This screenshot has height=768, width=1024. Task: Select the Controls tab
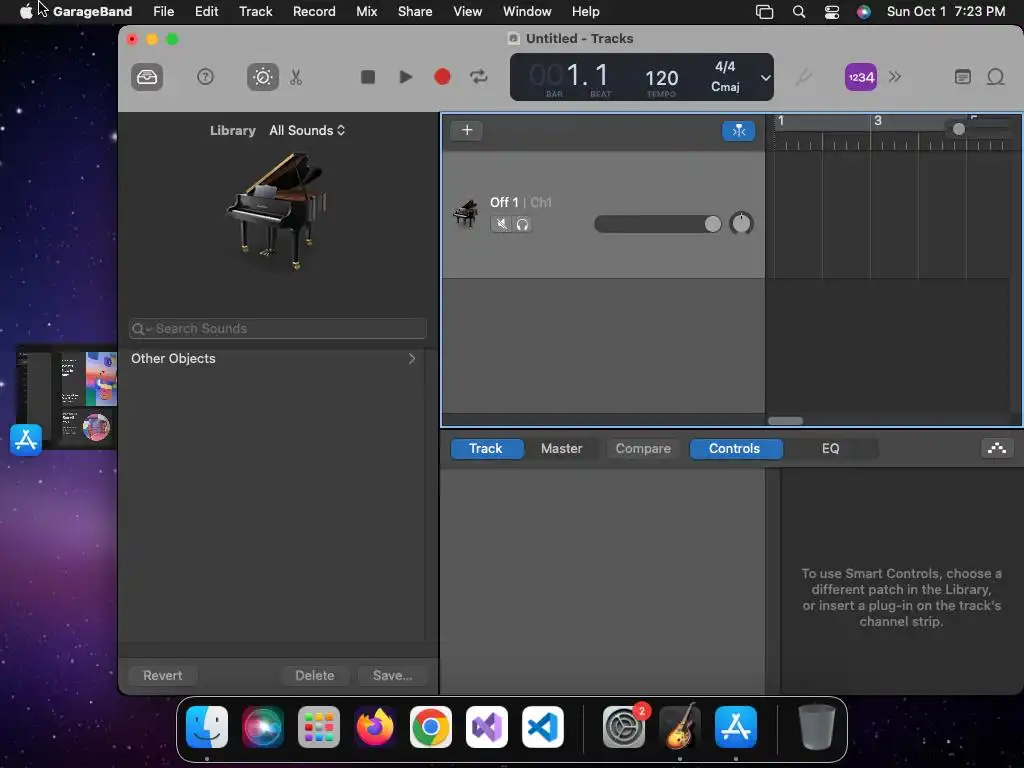click(x=735, y=449)
